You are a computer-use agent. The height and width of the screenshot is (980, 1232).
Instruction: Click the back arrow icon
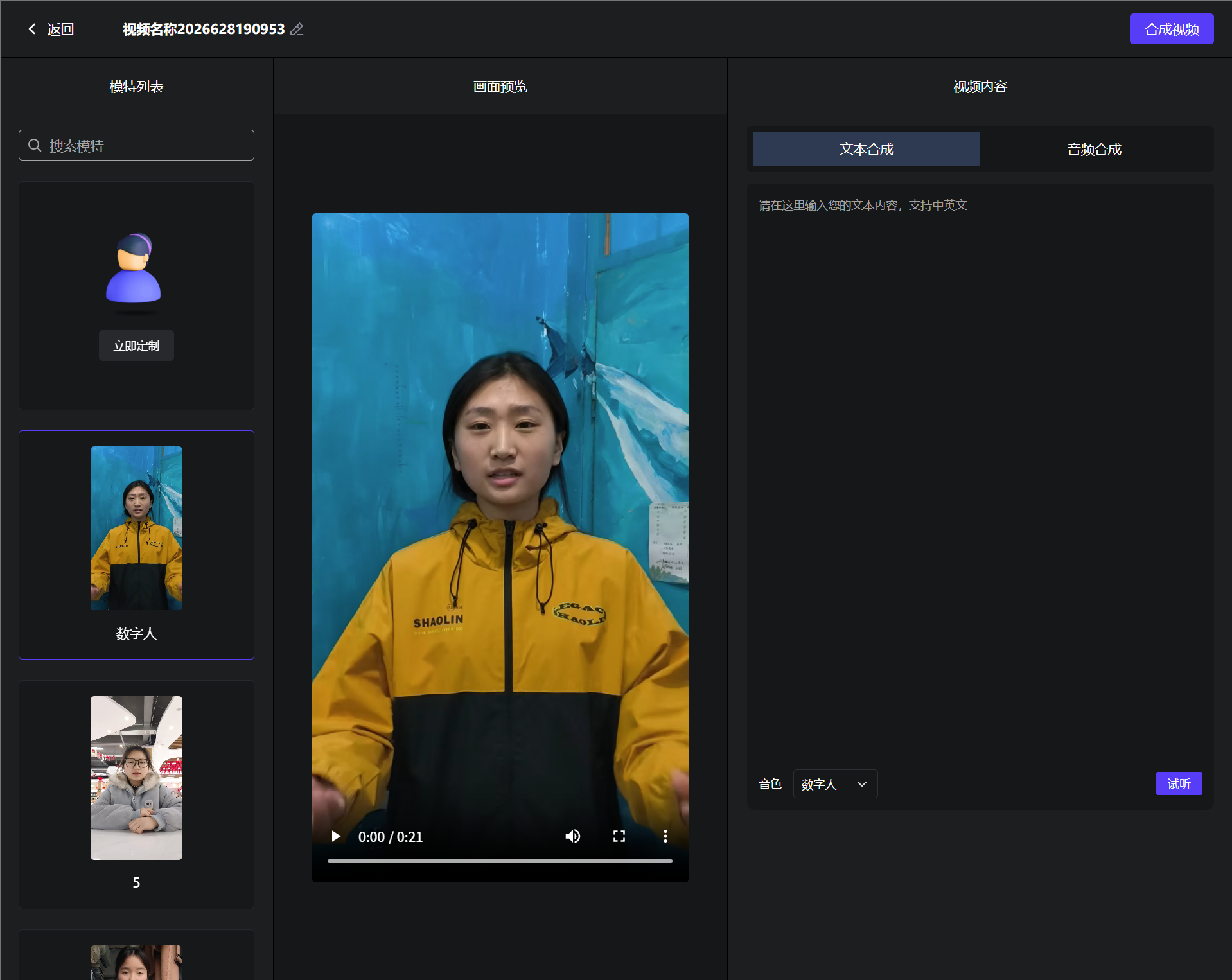32,29
